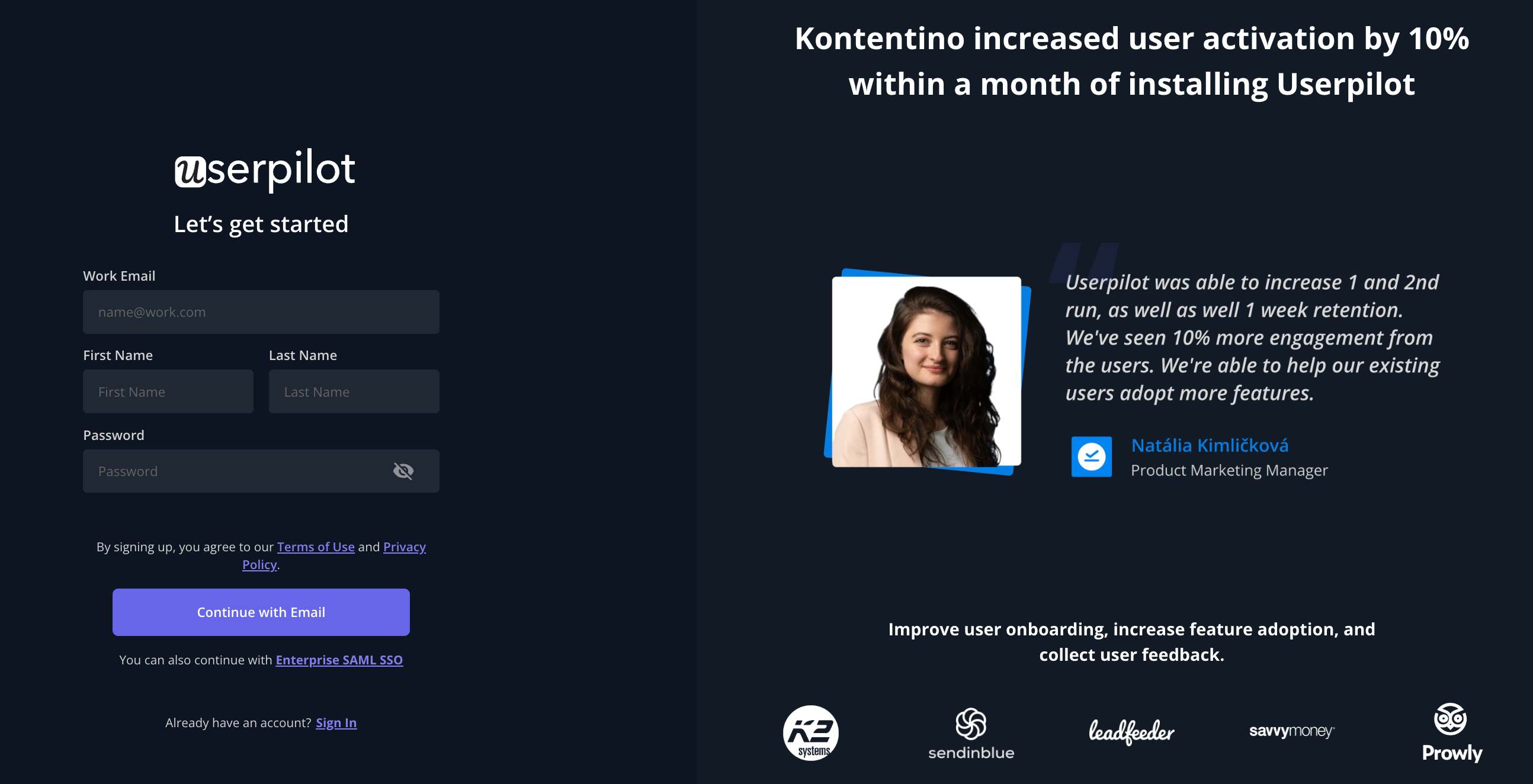Expand the Privacy Policy agreement

[334, 555]
